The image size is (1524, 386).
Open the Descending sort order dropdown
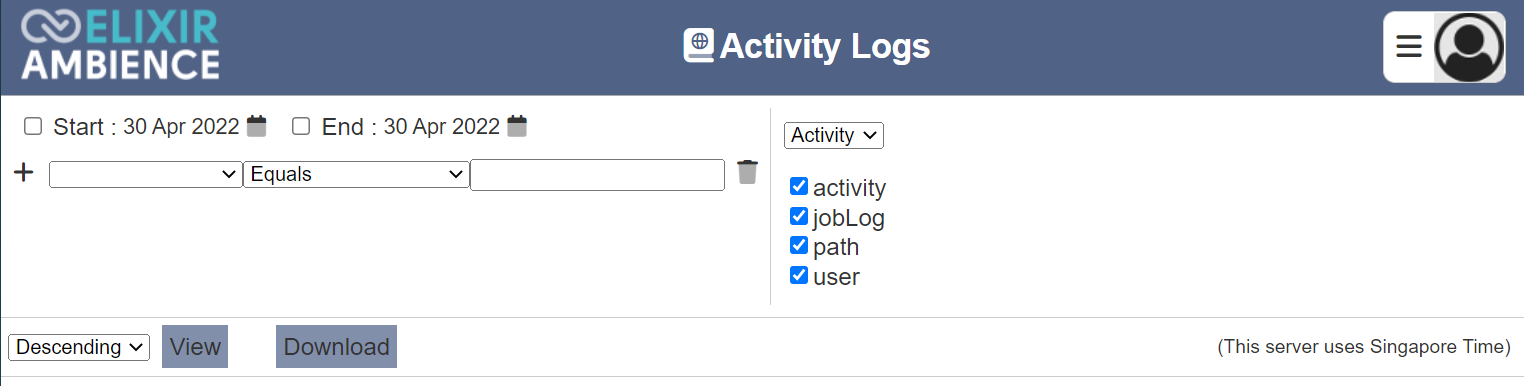[x=79, y=347]
